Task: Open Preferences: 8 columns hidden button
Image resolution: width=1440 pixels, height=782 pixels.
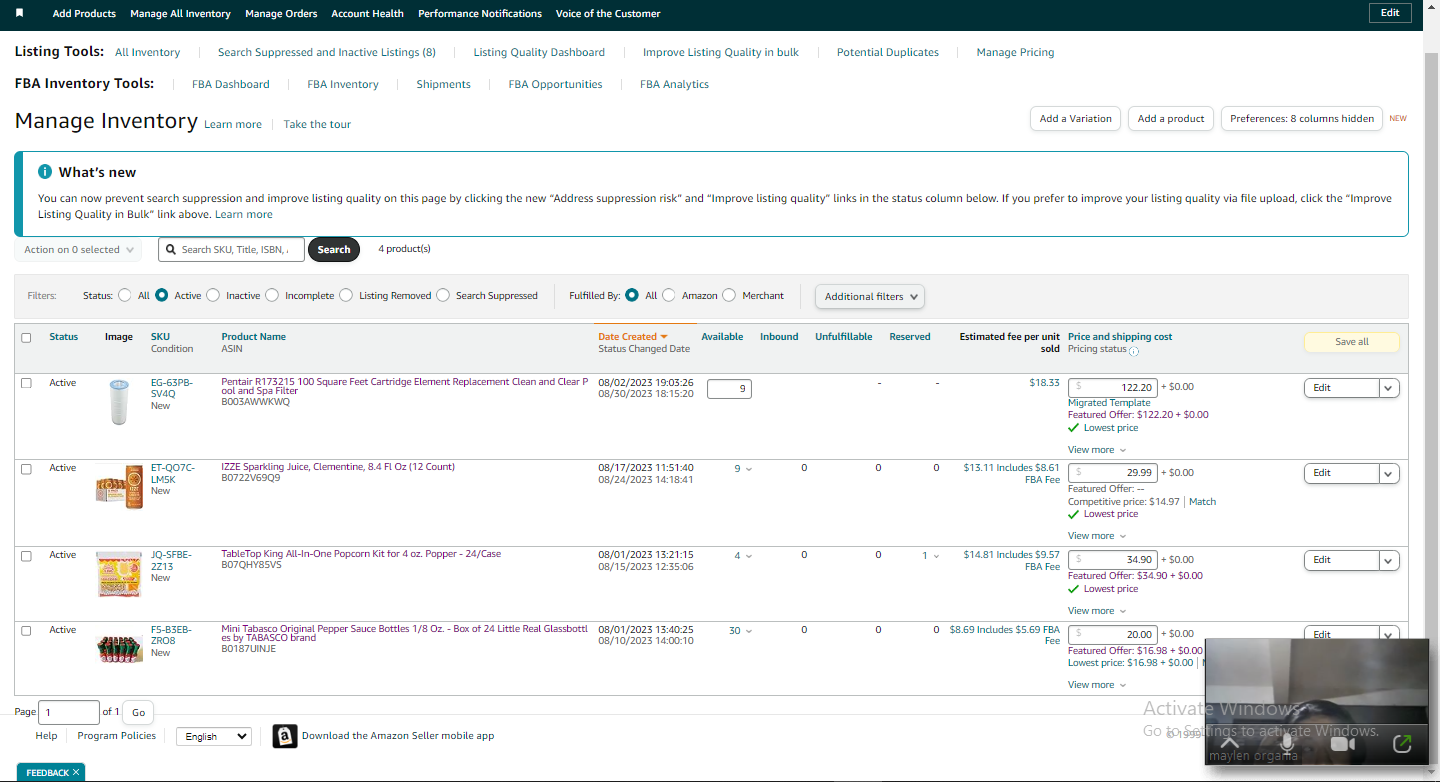Action: coord(1302,119)
